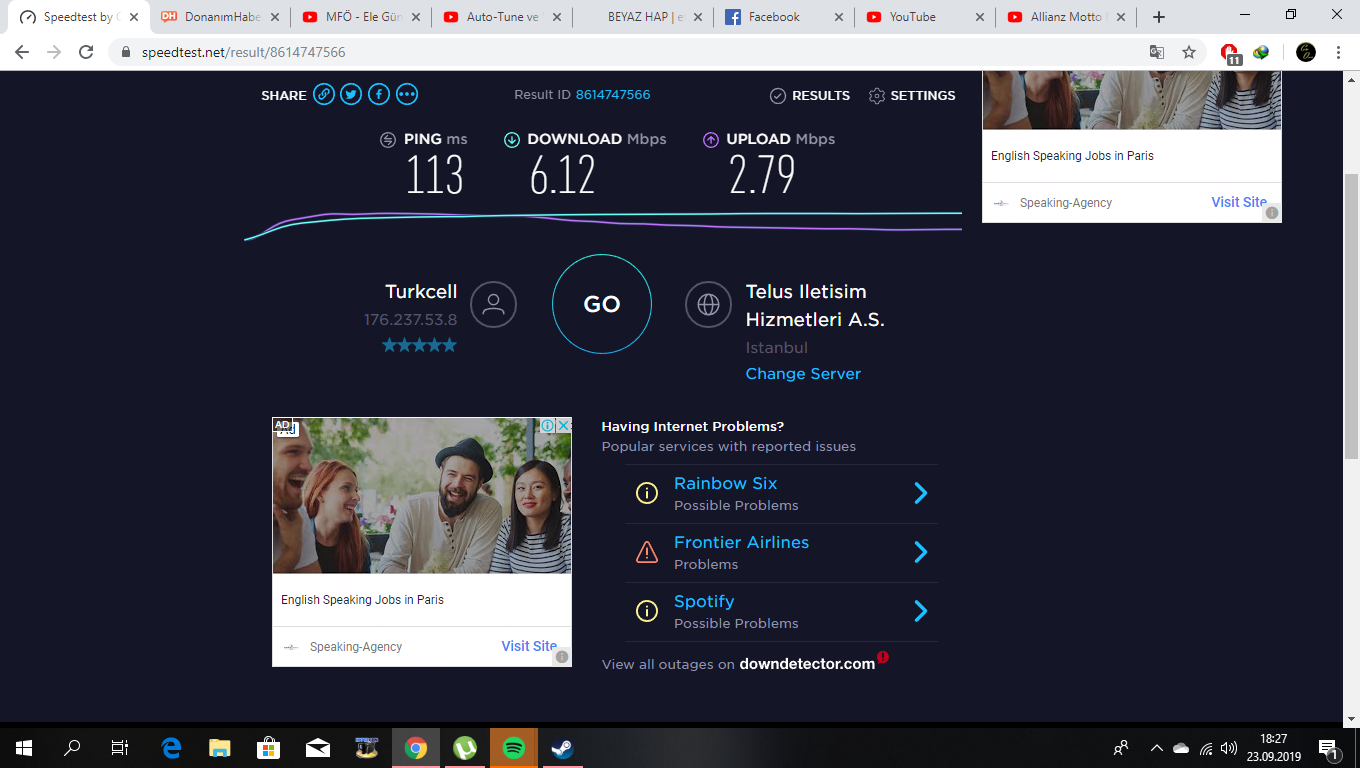This screenshot has width=1360, height=768.
Task: Click the server globe icon
Action: [x=708, y=304]
